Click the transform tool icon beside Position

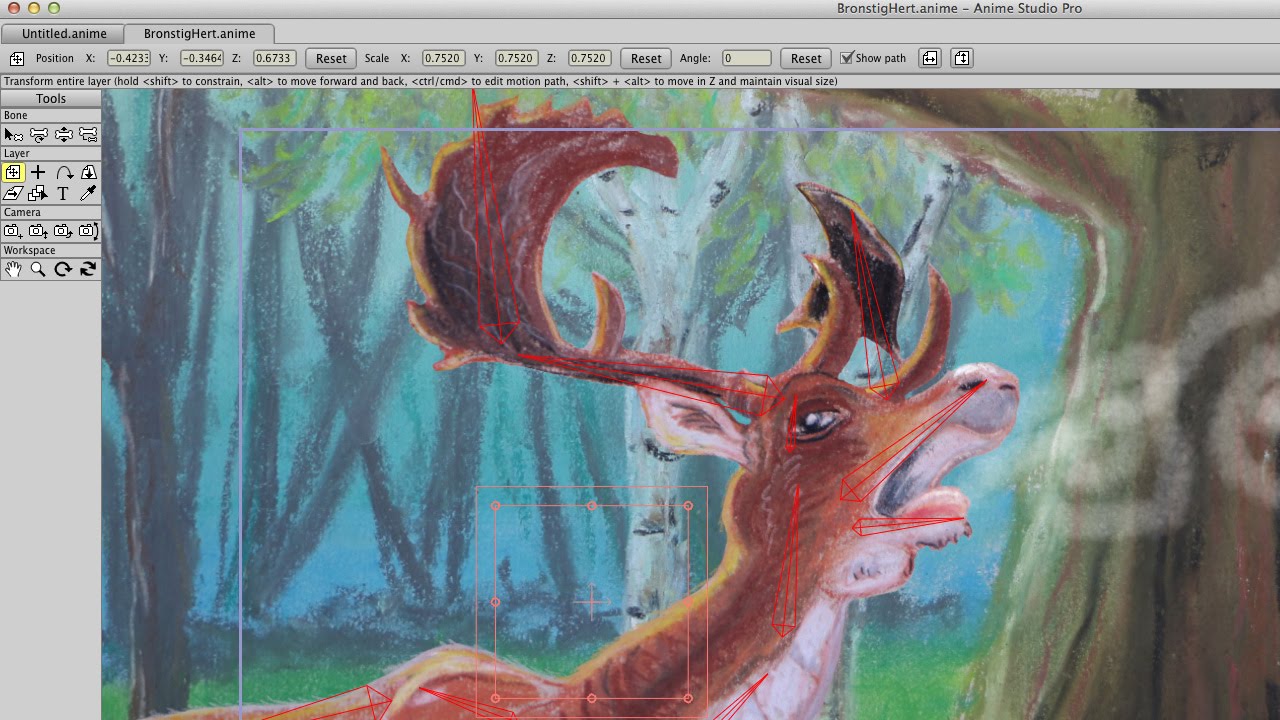point(17,58)
